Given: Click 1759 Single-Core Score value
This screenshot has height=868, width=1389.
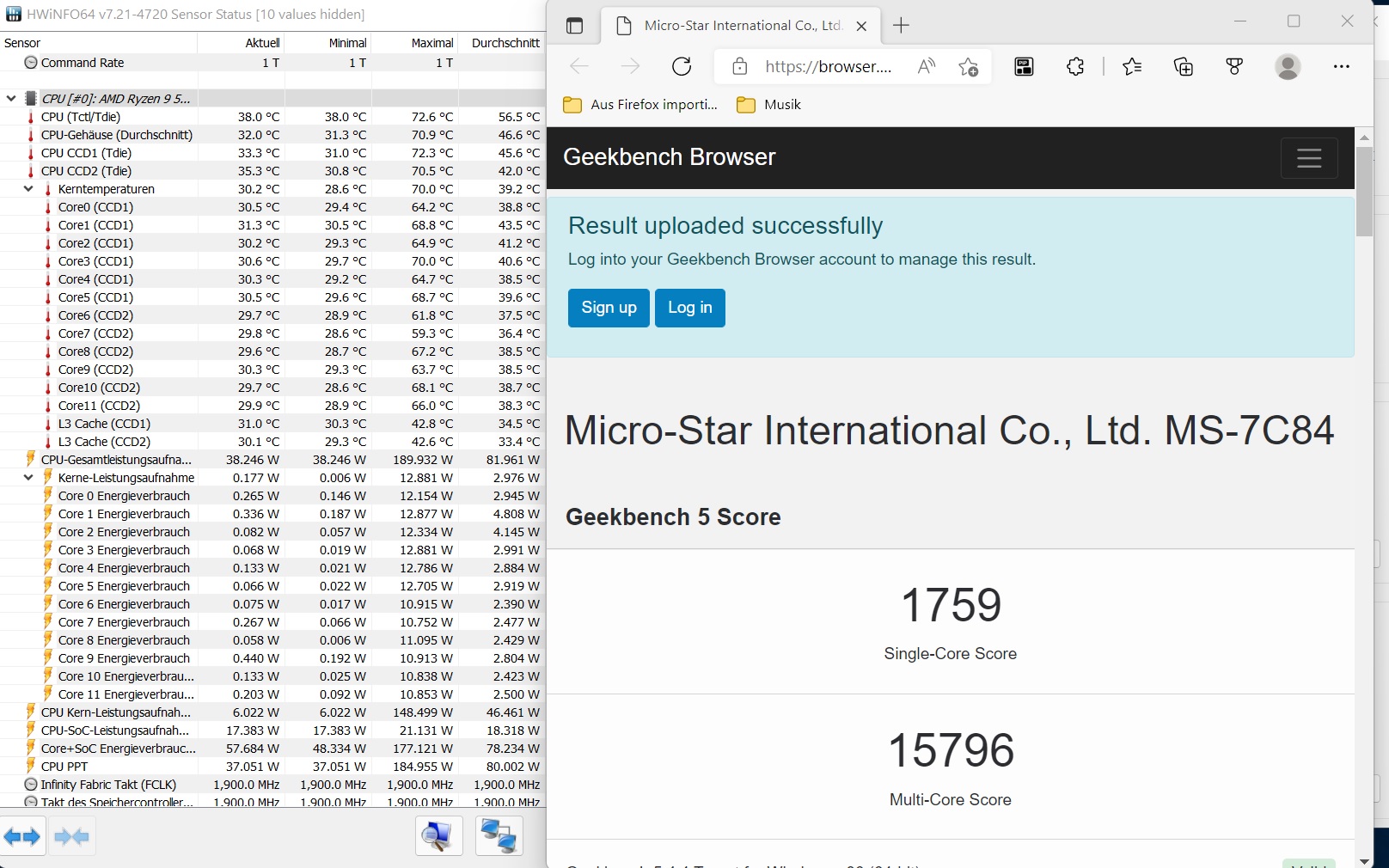Looking at the screenshot, I should [x=951, y=605].
